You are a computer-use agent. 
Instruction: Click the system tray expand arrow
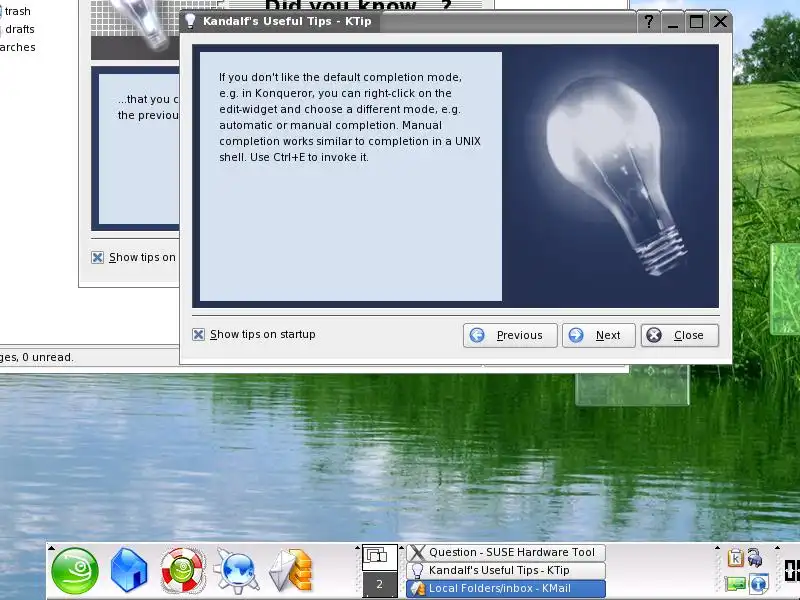[x=717, y=548]
